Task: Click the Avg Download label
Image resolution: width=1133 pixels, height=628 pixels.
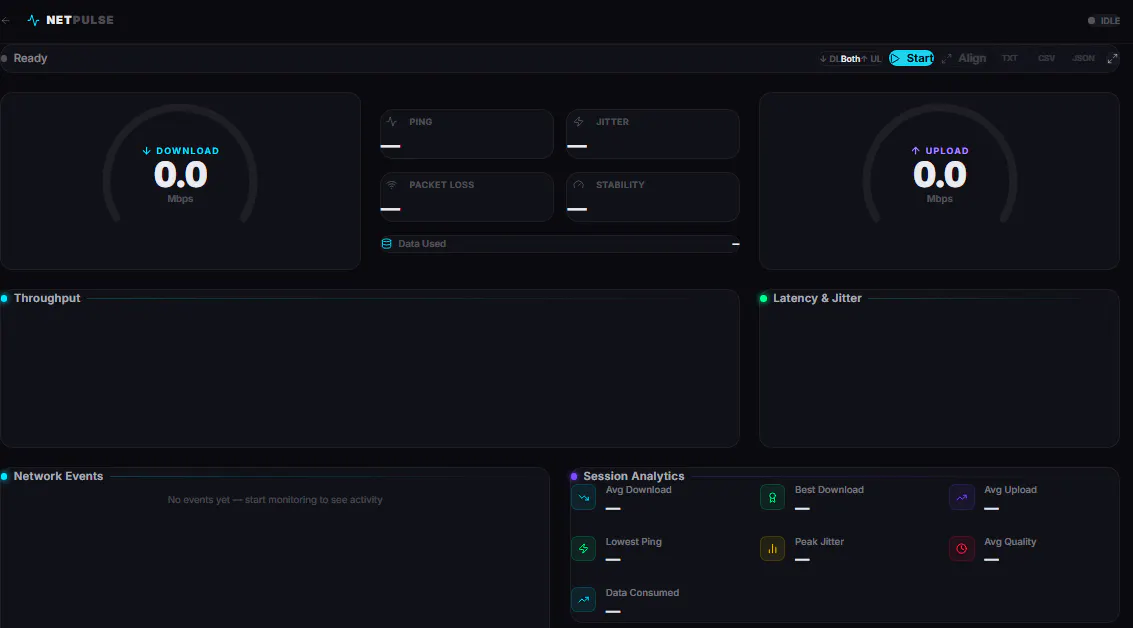Action: (638, 490)
